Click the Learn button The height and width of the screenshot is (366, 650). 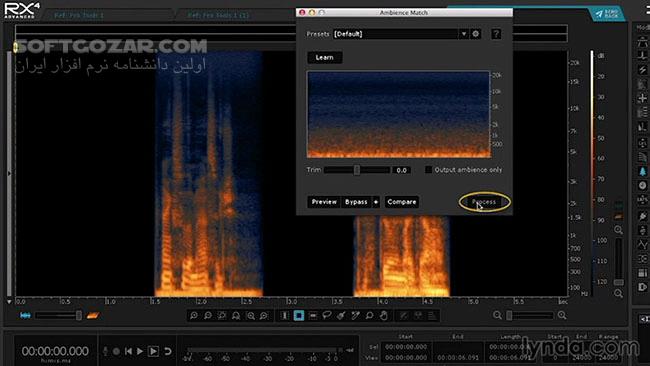point(325,58)
